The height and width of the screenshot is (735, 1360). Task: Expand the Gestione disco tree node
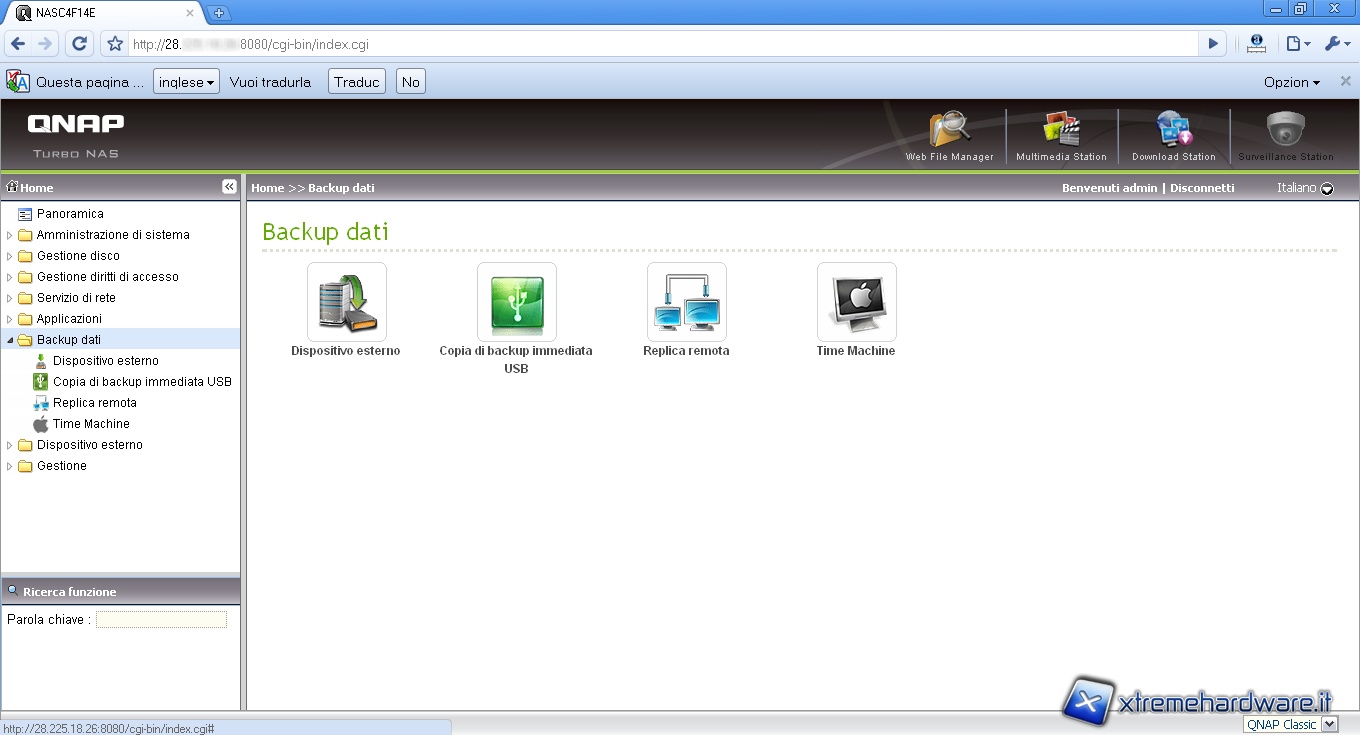(10, 257)
